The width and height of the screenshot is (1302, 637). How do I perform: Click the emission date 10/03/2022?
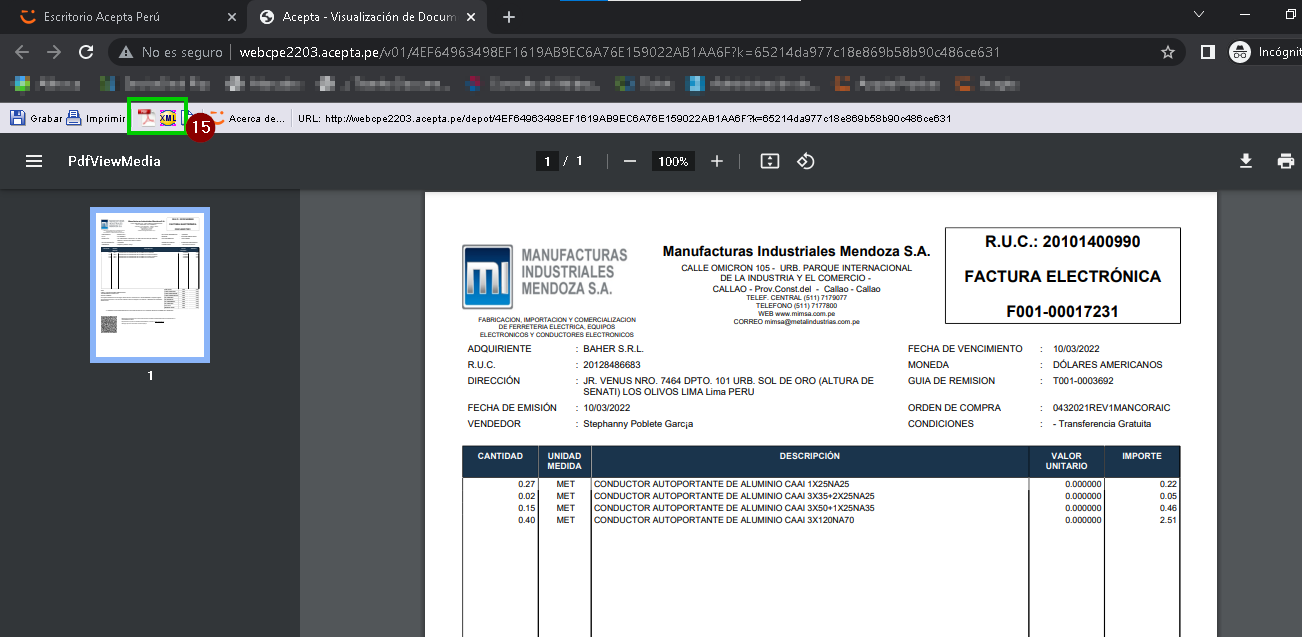tap(607, 408)
